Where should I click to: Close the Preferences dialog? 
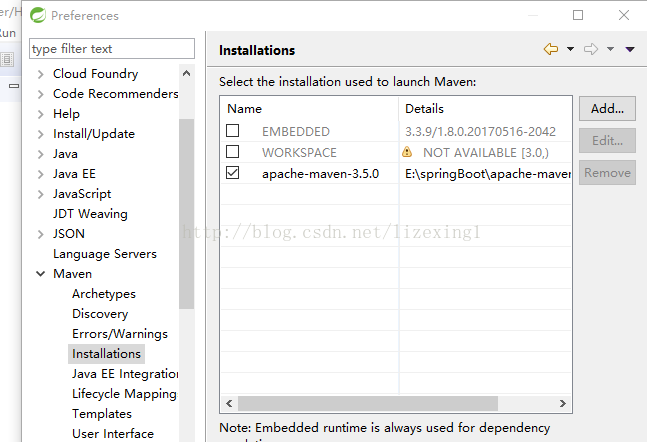pyautogui.click(x=624, y=15)
